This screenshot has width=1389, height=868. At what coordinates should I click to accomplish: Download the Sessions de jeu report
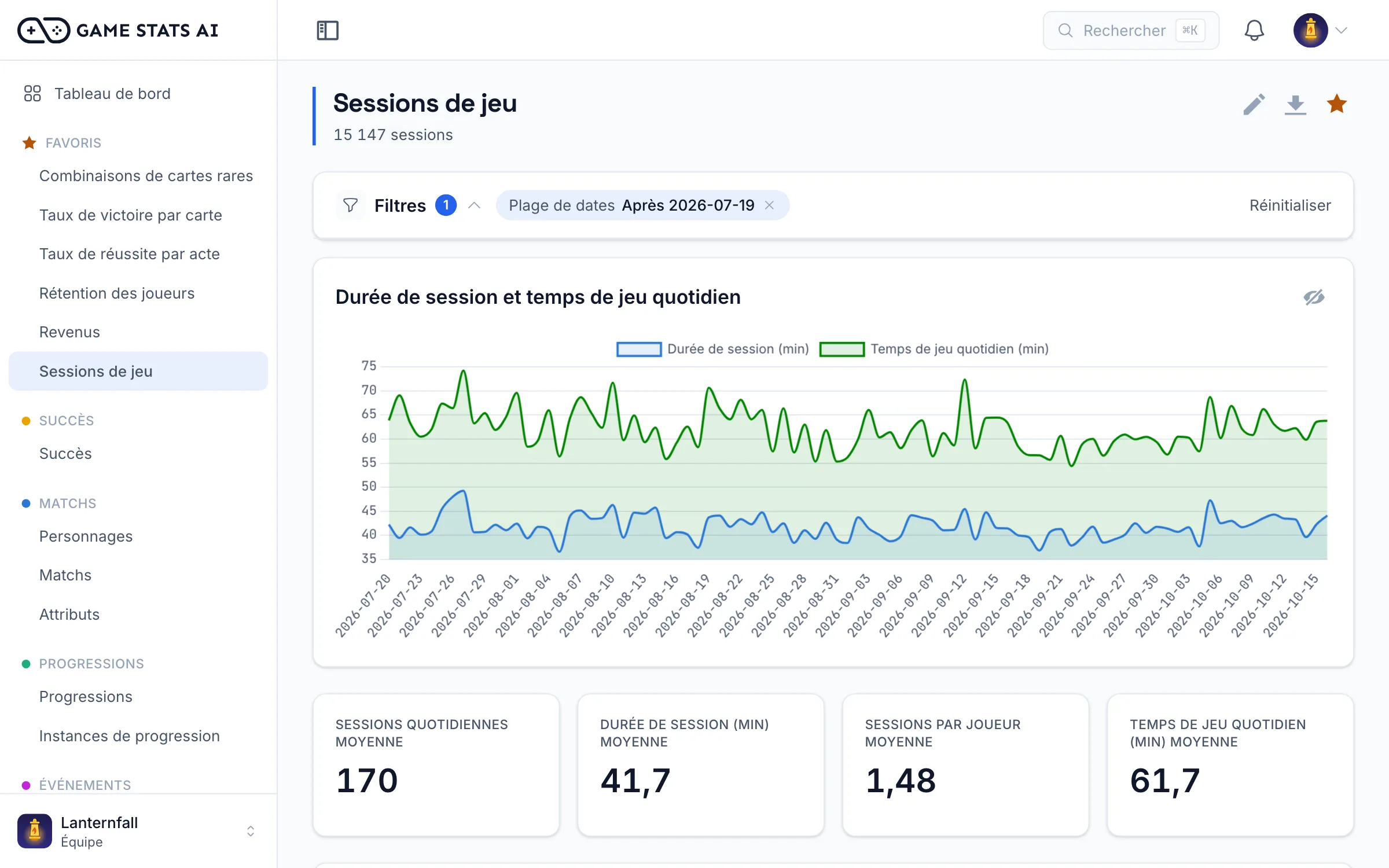tap(1295, 105)
